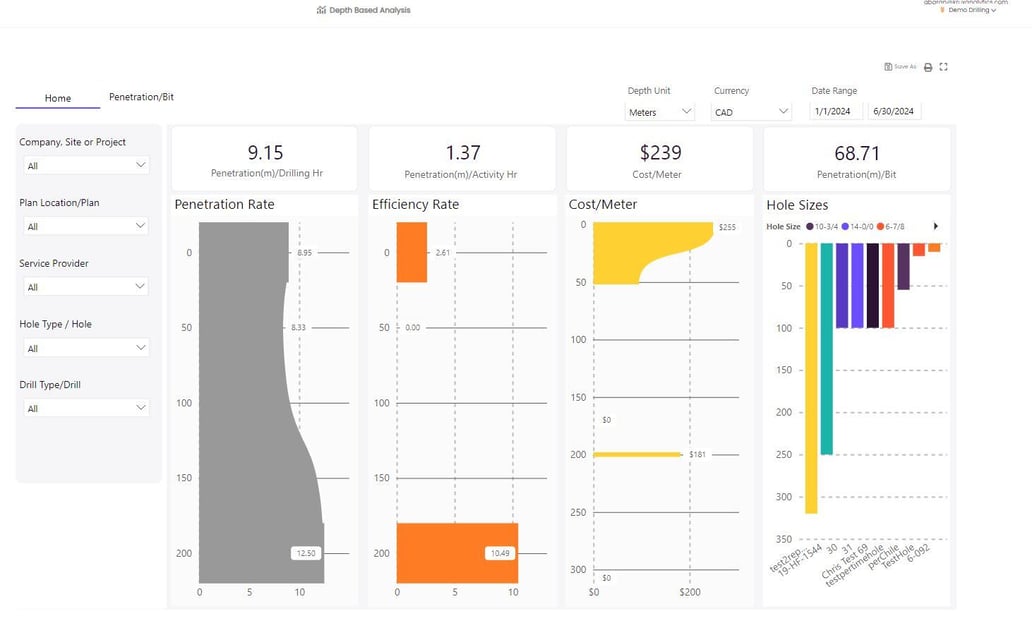
Task: Select the 14-0/0 hole size legend dot
Action: click(845, 226)
